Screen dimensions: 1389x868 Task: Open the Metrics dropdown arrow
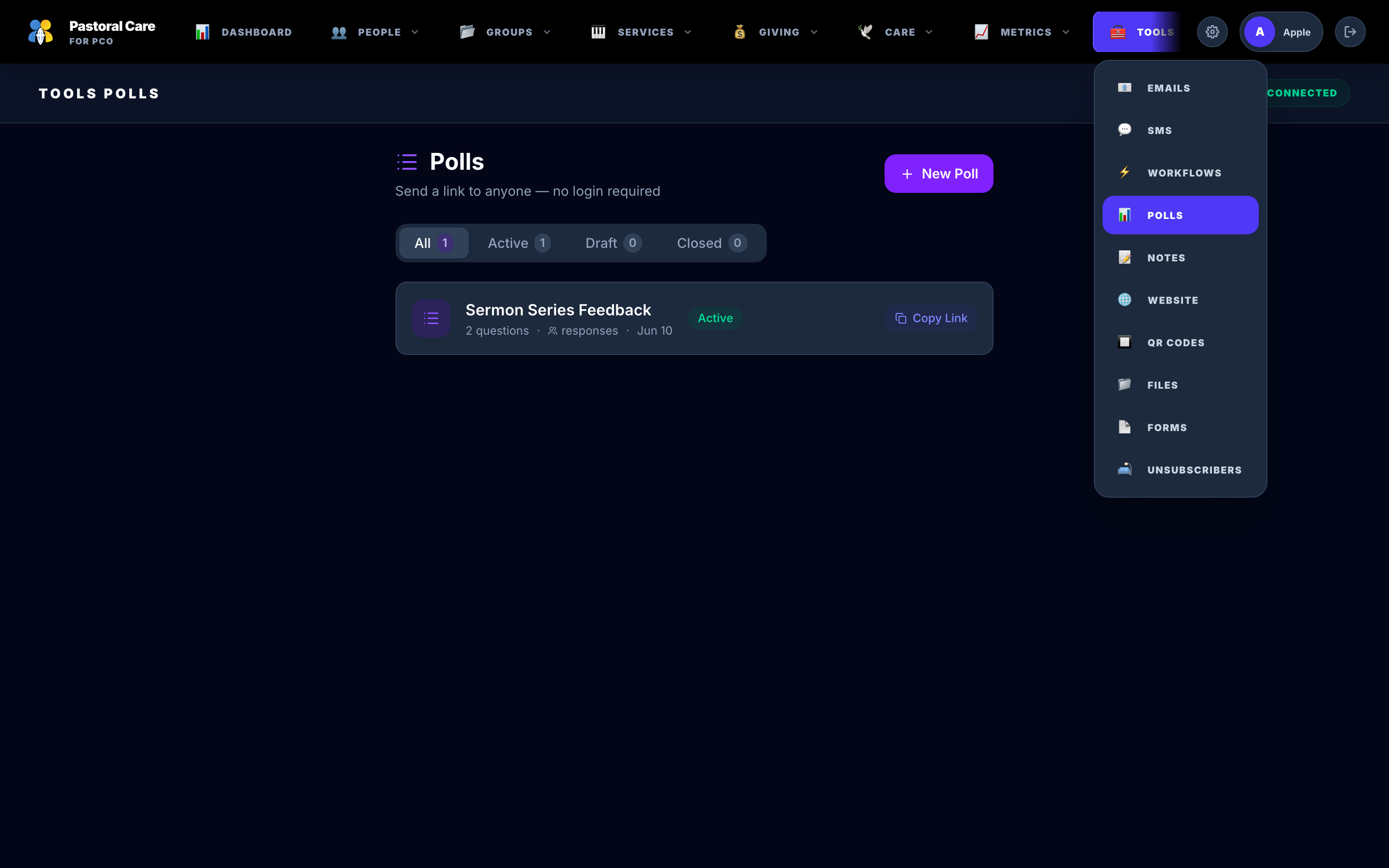coord(1066,32)
